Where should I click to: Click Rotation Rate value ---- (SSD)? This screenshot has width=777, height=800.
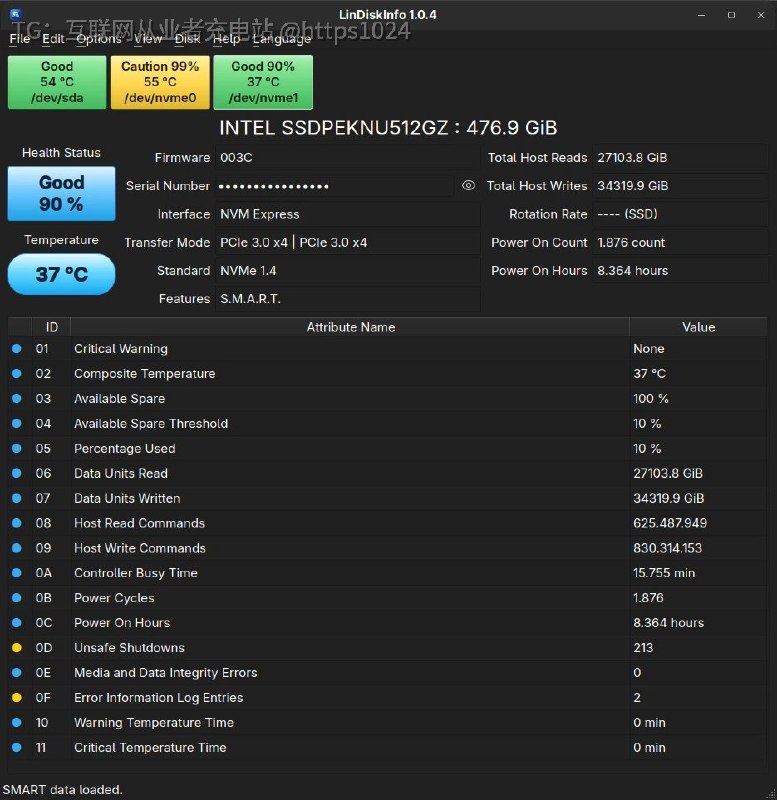pyautogui.click(x=681, y=214)
